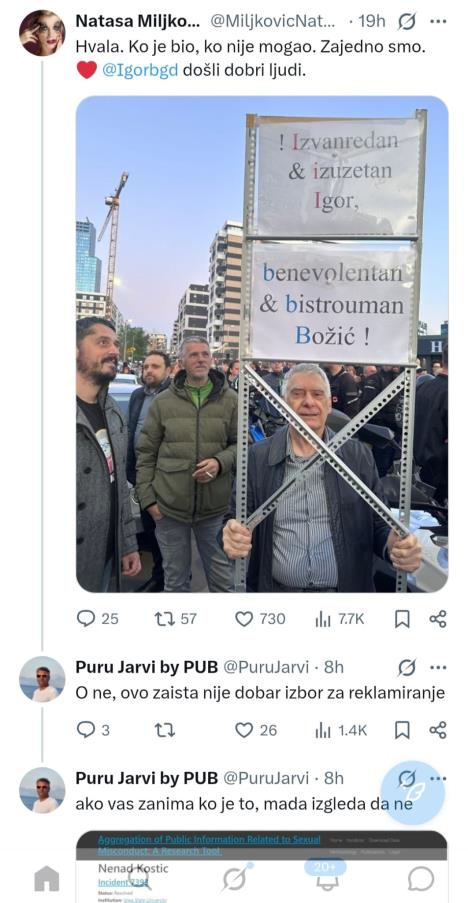Open more menu on second Puru Jarvi reply

(x=439, y=779)
